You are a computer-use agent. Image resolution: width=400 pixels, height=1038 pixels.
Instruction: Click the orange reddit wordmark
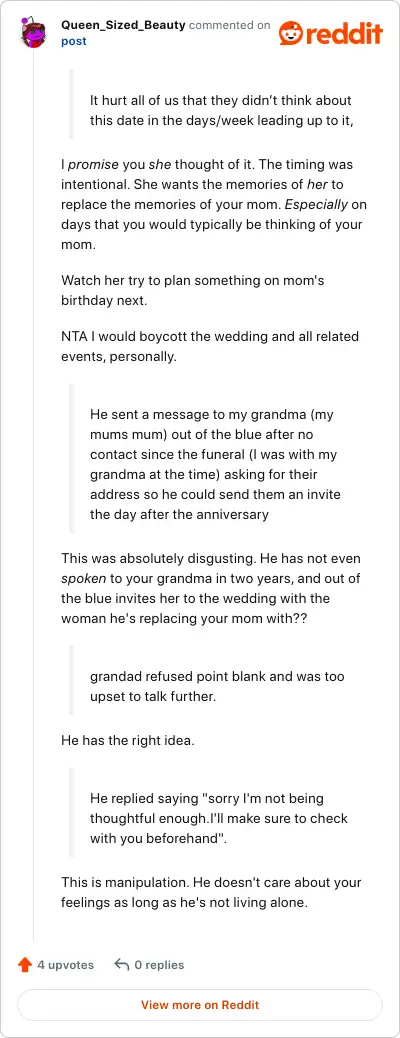point(344,33)
